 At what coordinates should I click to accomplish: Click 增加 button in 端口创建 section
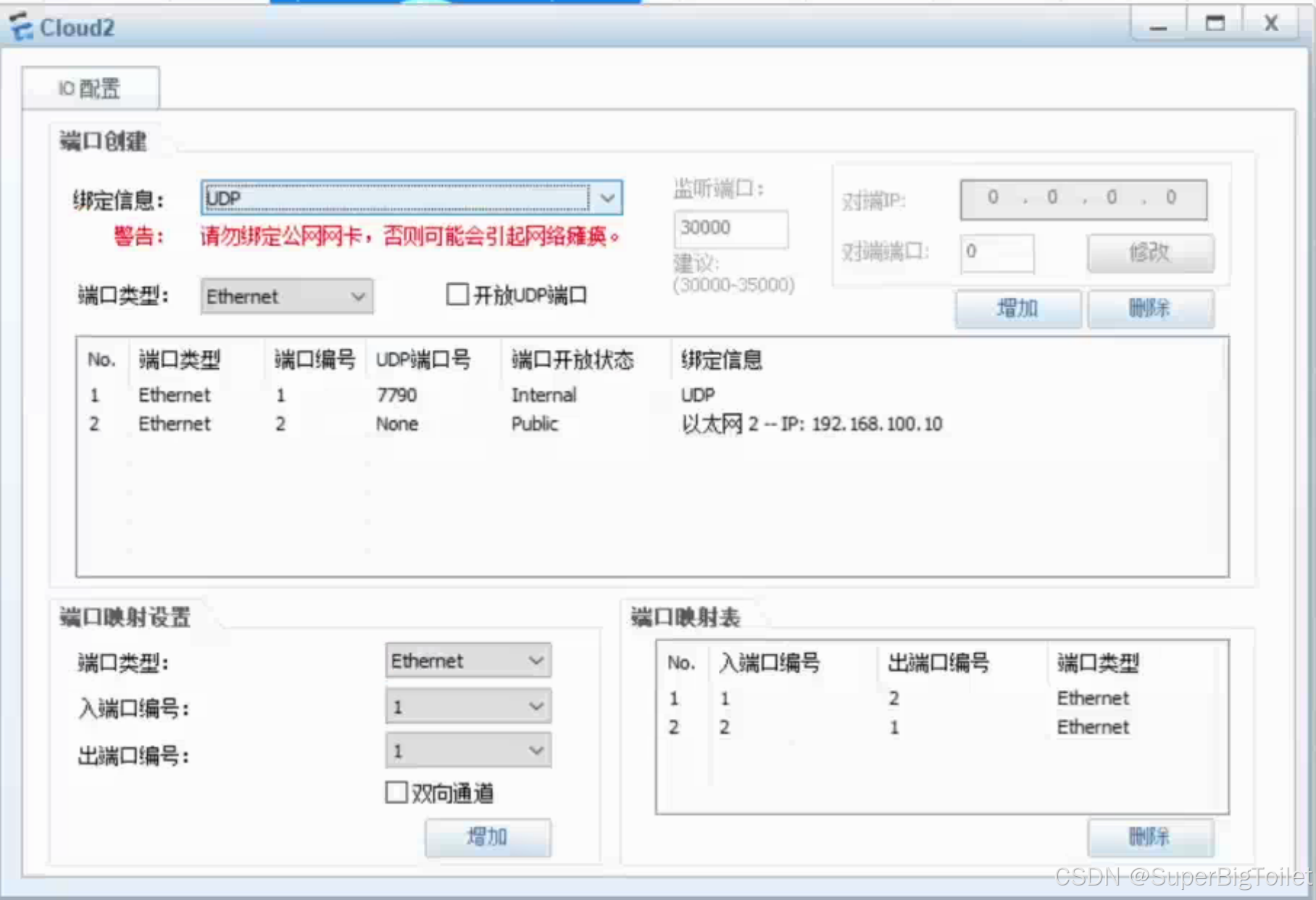1018,309
